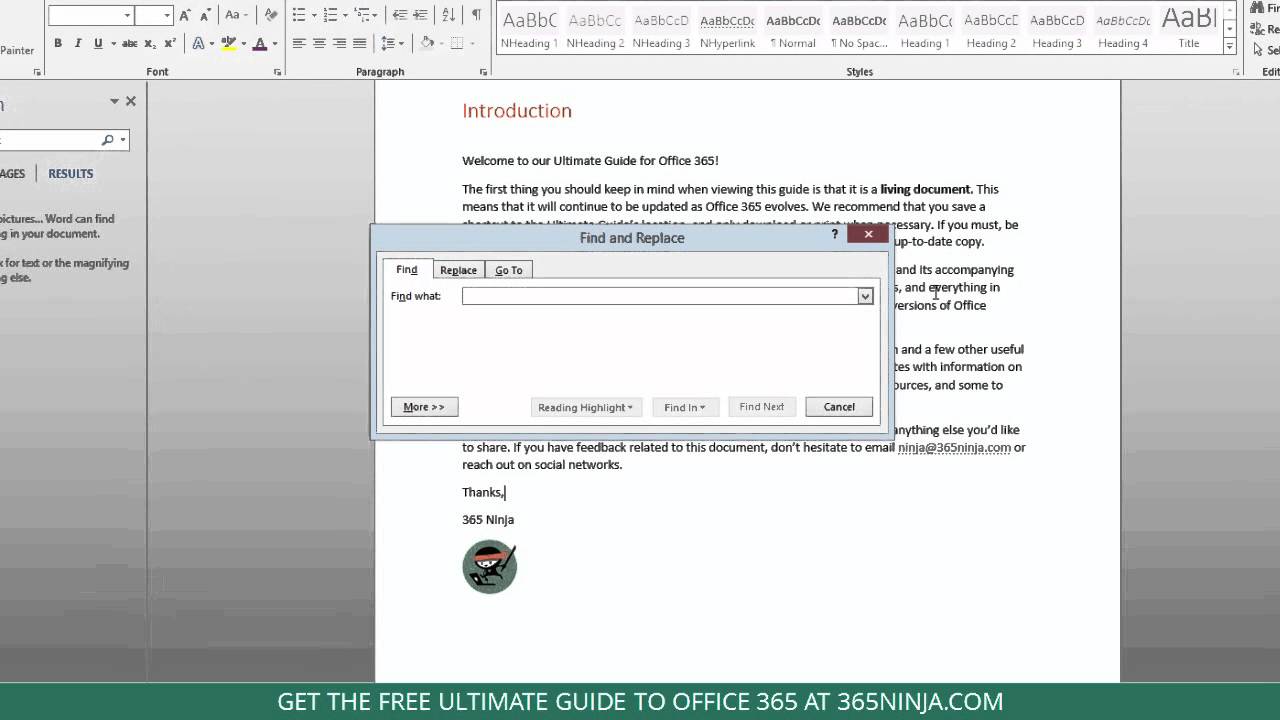Click the Multilevel List icon
1280x720 pixels.
tap(361, 15)
